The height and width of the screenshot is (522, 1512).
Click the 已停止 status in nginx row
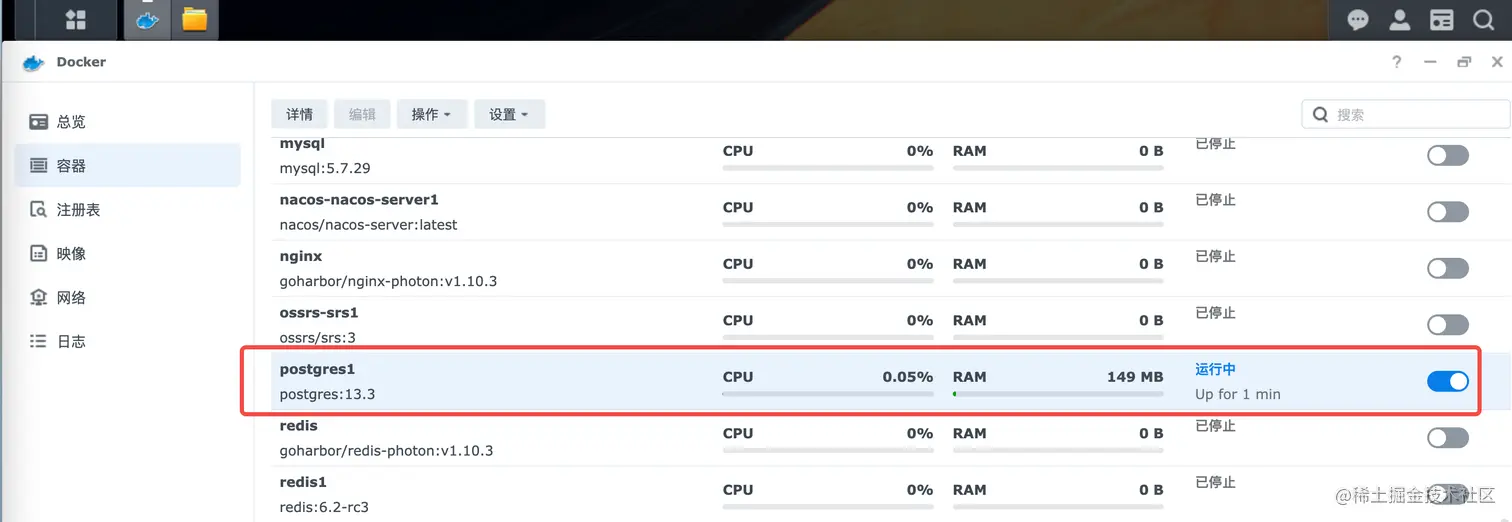(1215, 256)
